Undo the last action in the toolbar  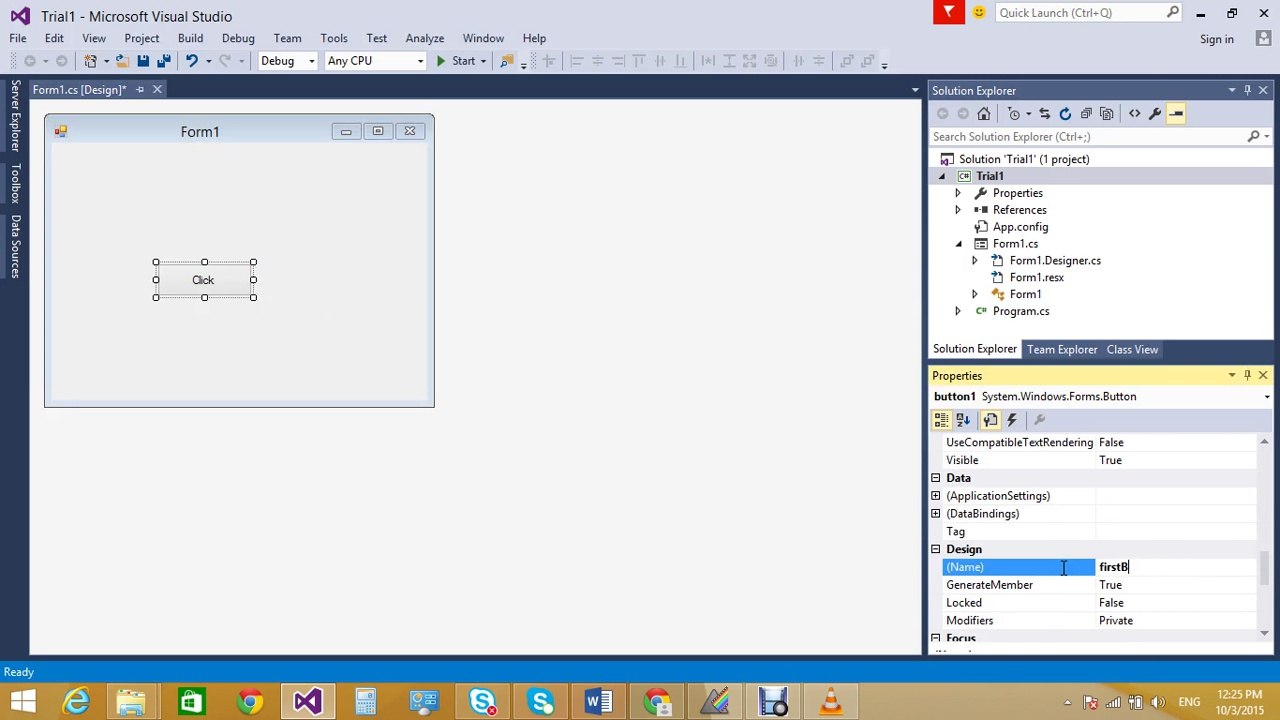(191, 61)
